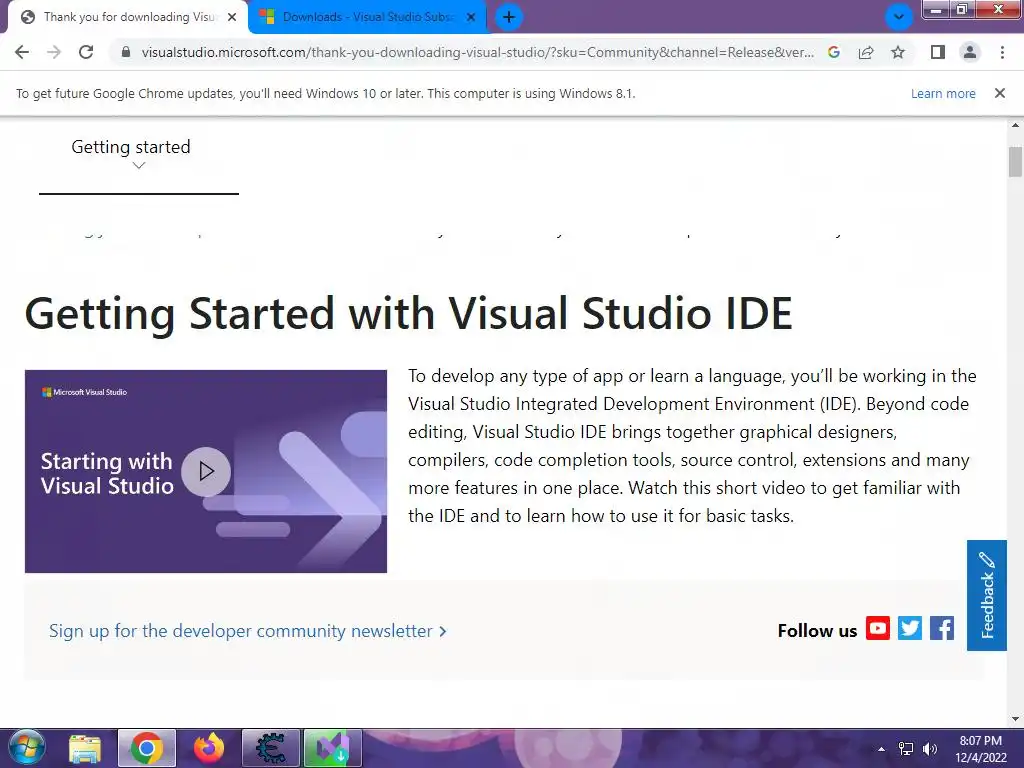
Task: Open a new tab with plus button
Action: pos(509,17)
